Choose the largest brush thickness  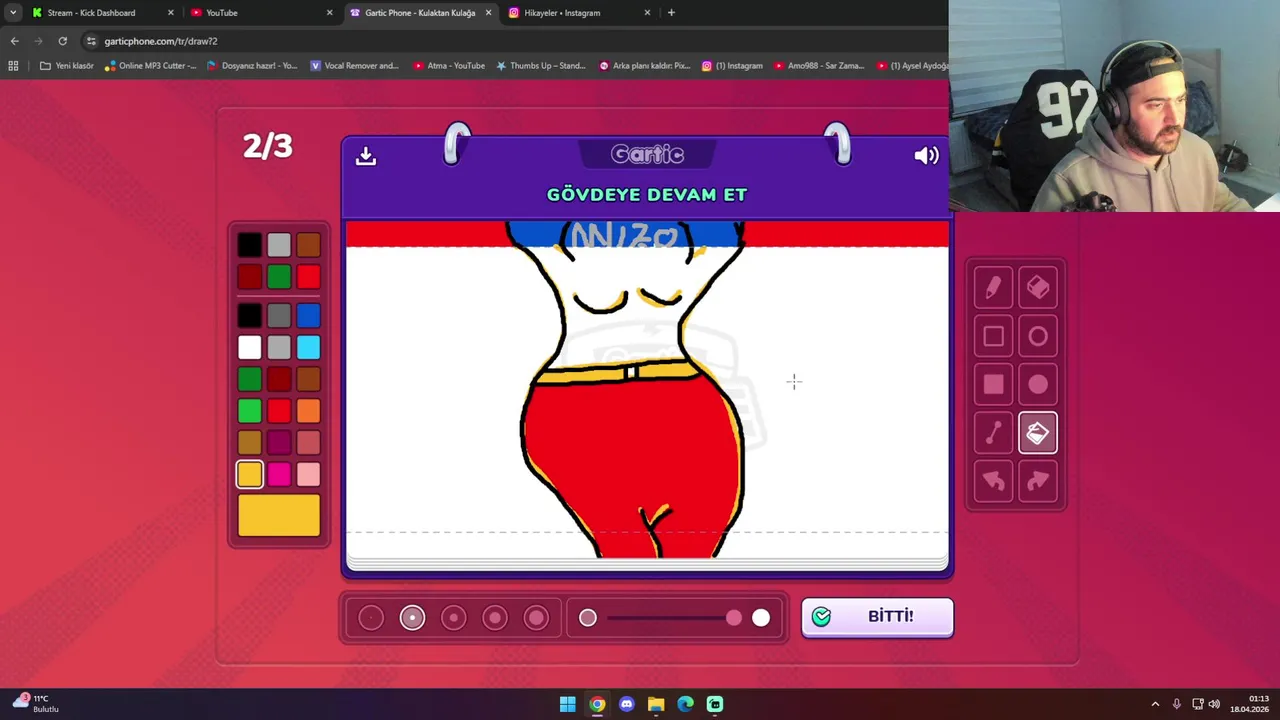537,618
